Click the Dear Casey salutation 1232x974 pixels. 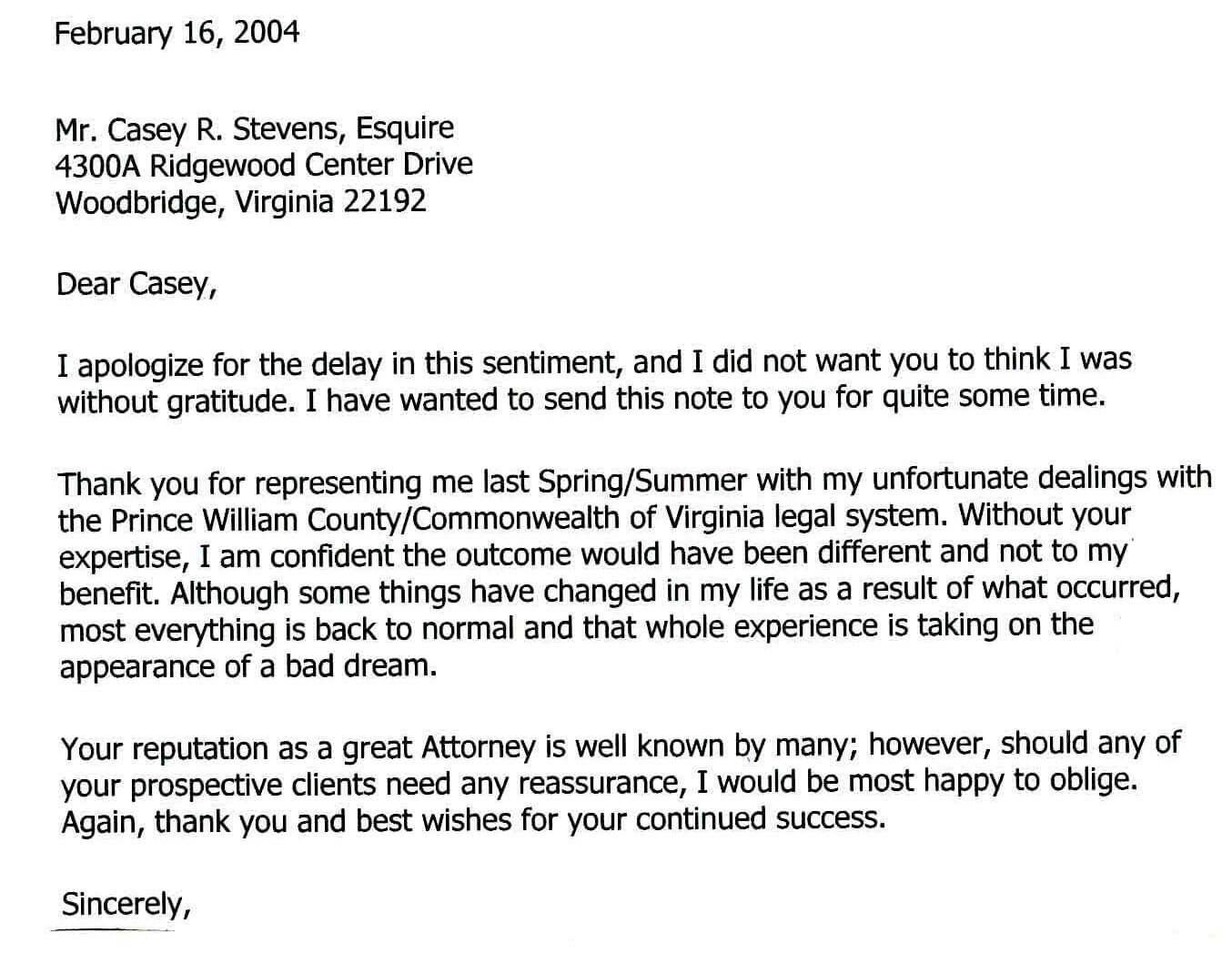pyautogui.click(x=136, y=284)
